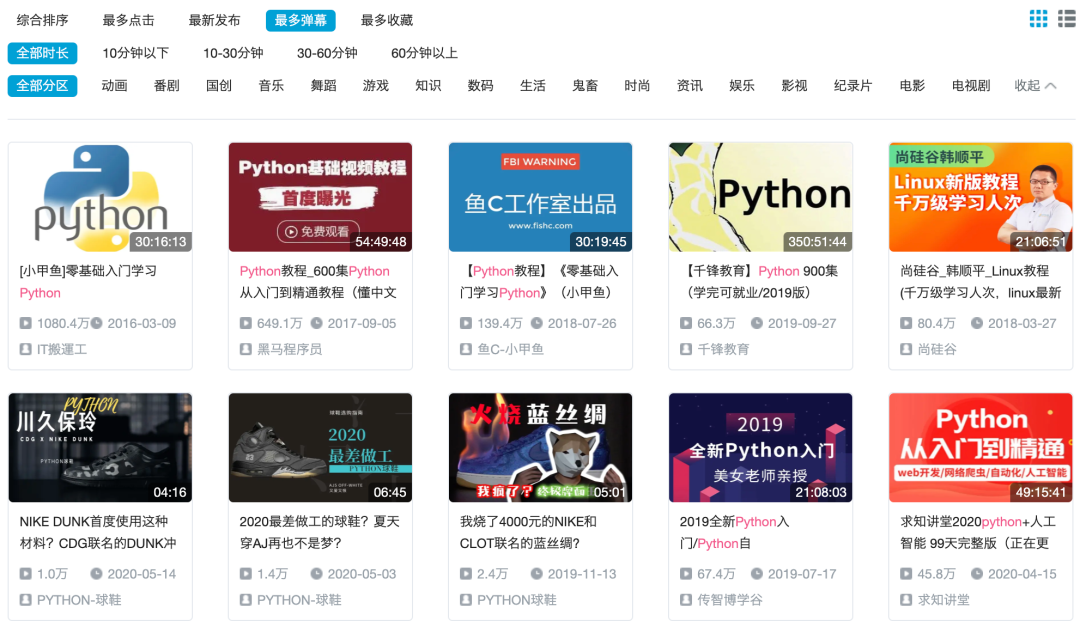Filter by 游戏 category
The width and height of the screenshot is (1080, 633).
click(376, 85)
